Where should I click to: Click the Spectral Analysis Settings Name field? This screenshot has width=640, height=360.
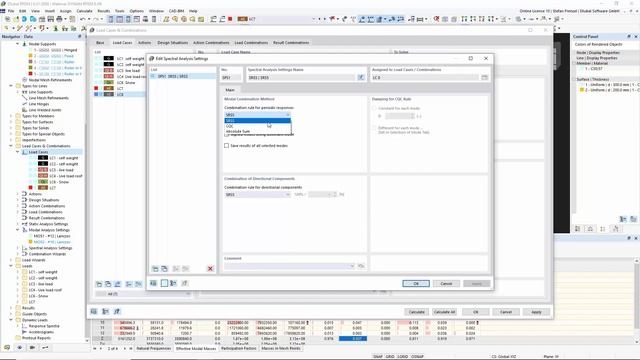302,77
